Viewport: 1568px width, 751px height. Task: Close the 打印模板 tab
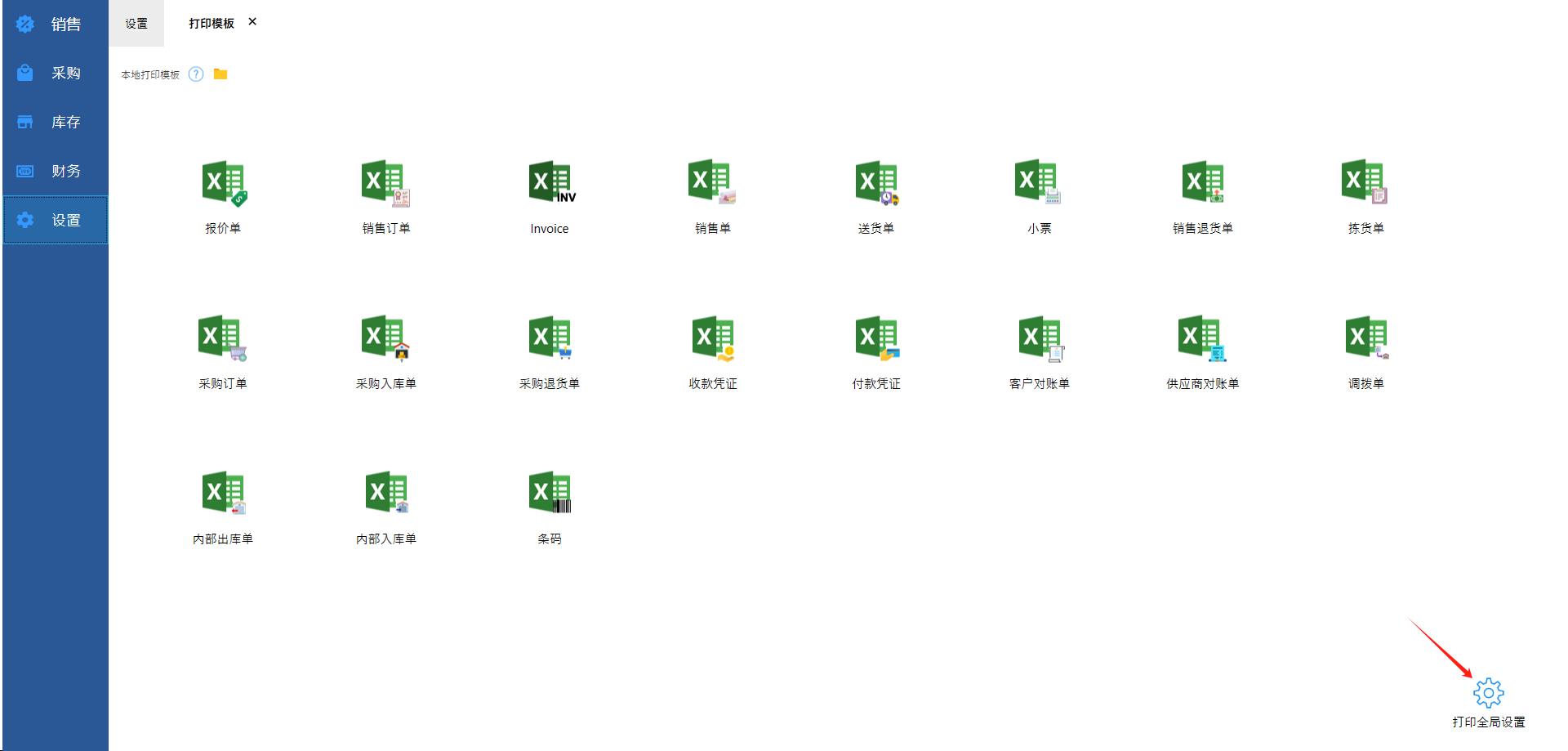[x=252, y=22]
